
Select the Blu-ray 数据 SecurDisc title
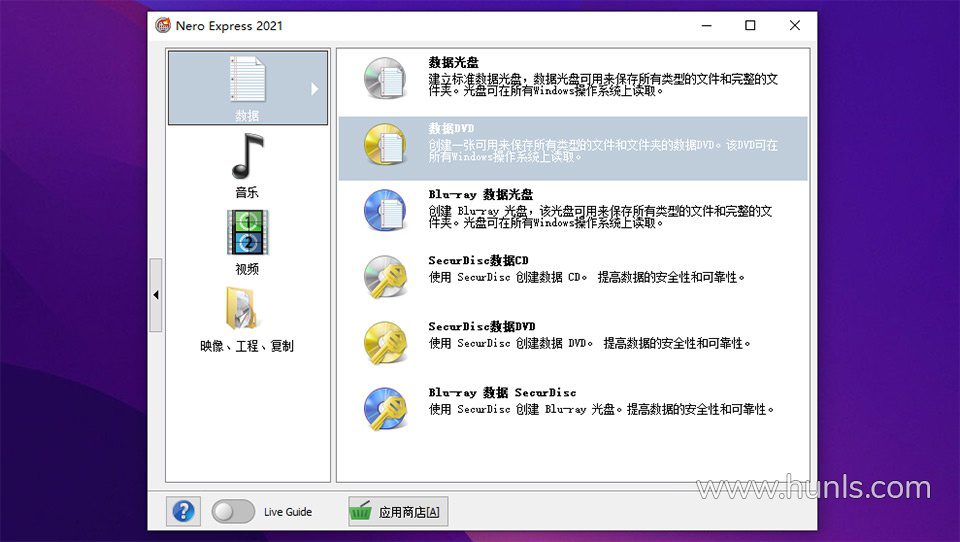point(502,393)
